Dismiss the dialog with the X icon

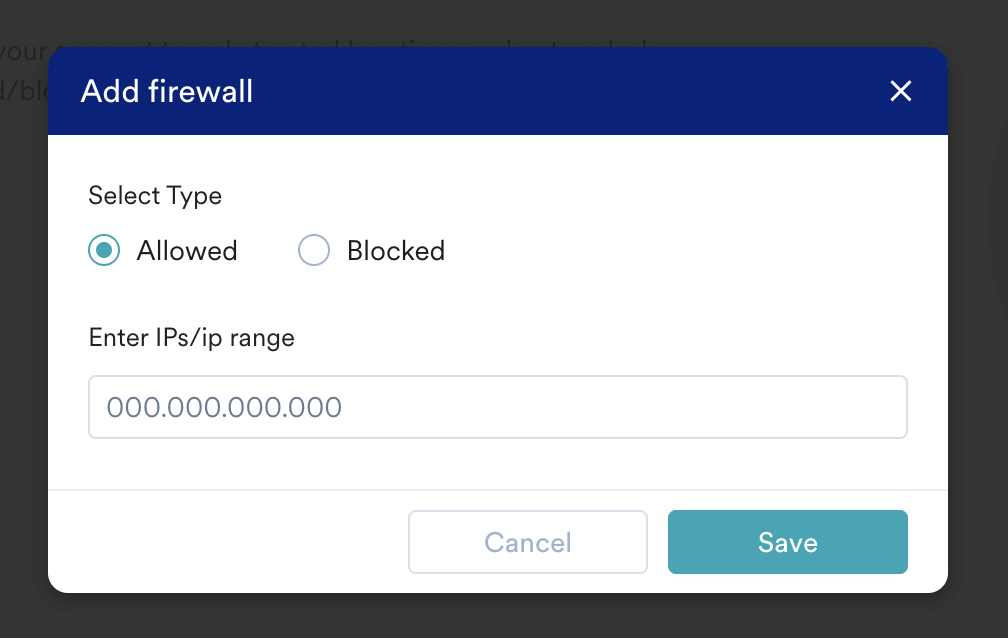pyautogui.click(x=900, y=91)
